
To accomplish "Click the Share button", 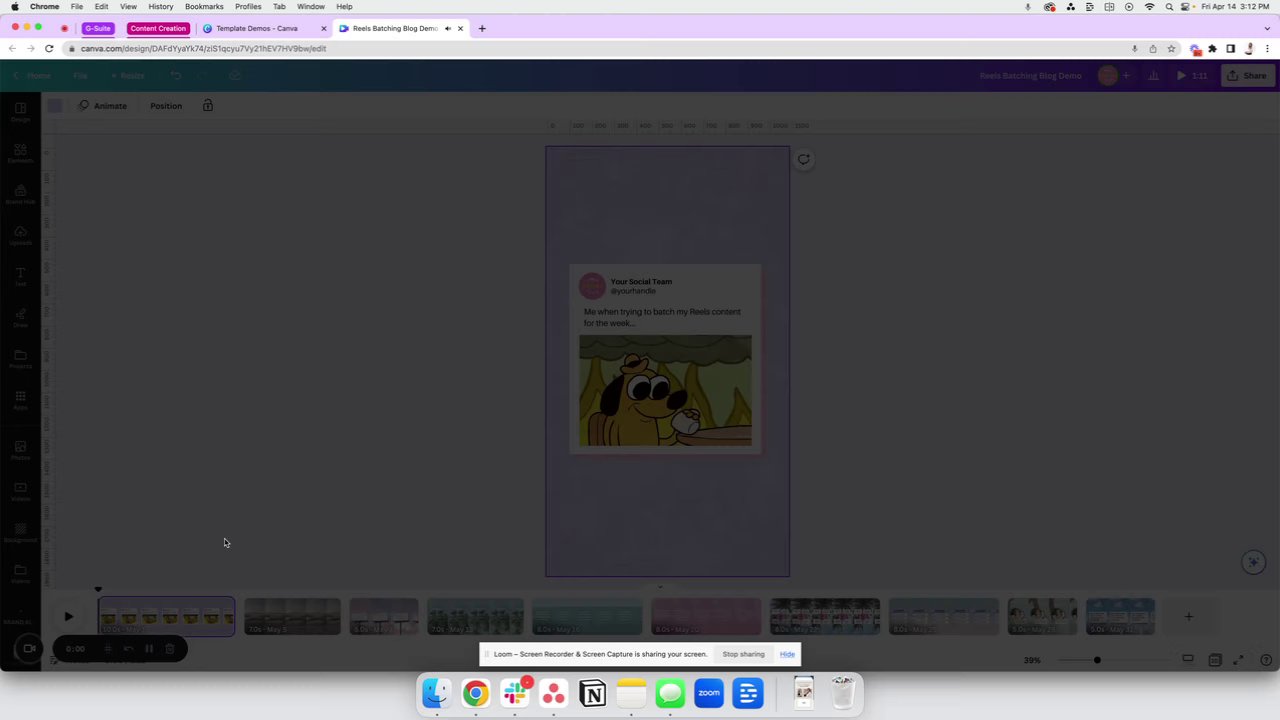I will 1247,76.
